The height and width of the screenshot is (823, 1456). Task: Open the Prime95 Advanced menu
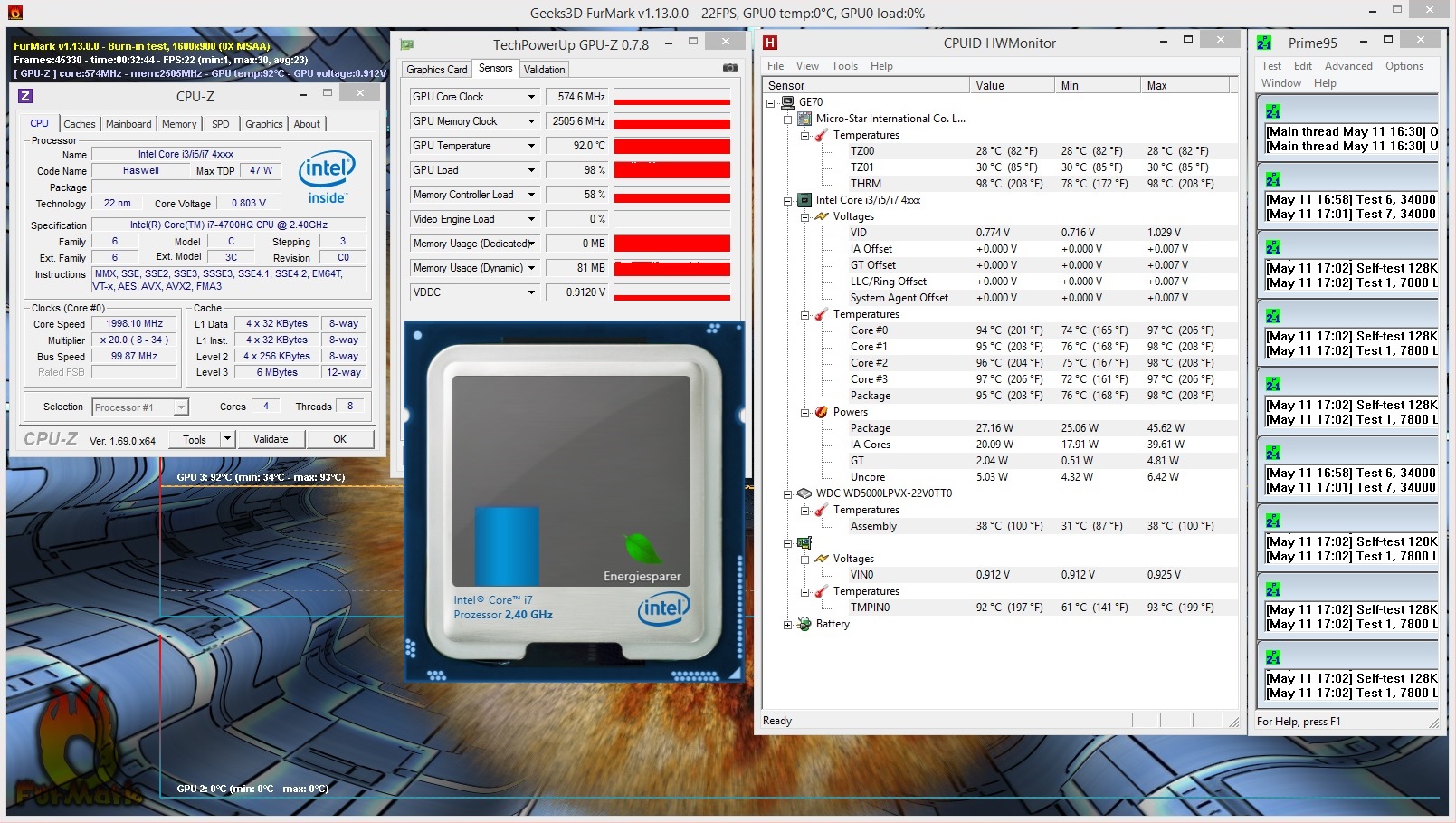tap(1348, 66)
